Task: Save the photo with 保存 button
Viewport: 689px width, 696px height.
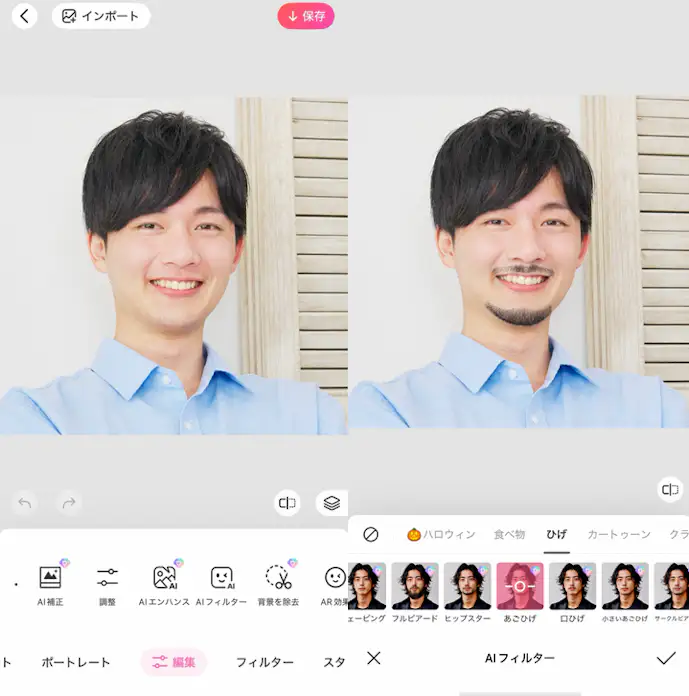Action: pos(306,16)
